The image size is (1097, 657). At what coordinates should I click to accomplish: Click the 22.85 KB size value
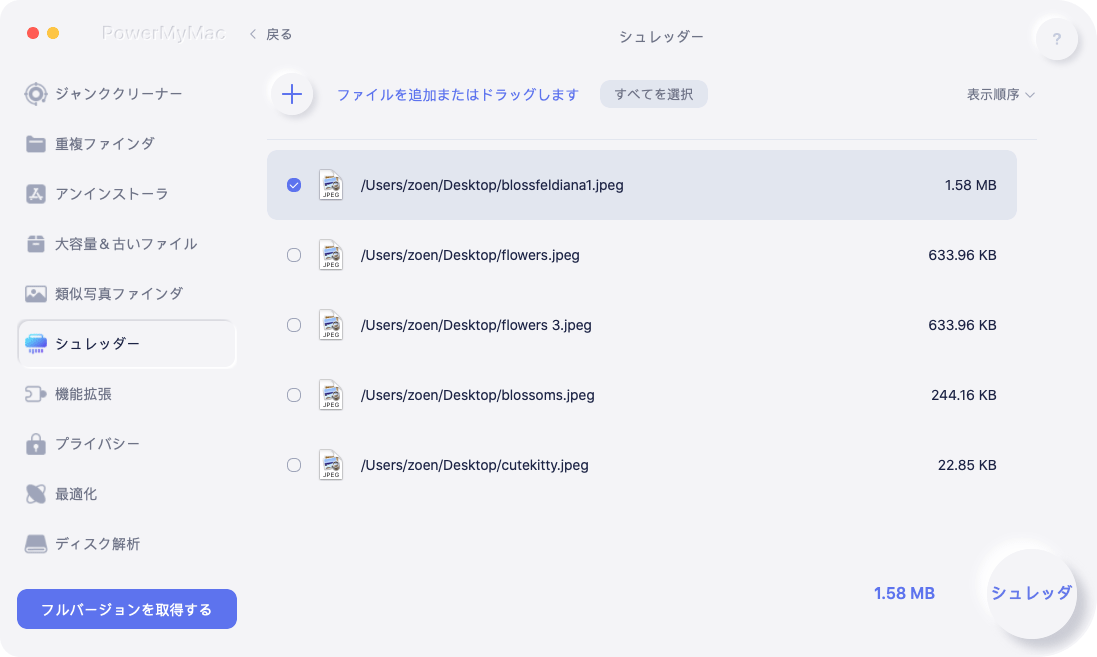click(967, 465)
